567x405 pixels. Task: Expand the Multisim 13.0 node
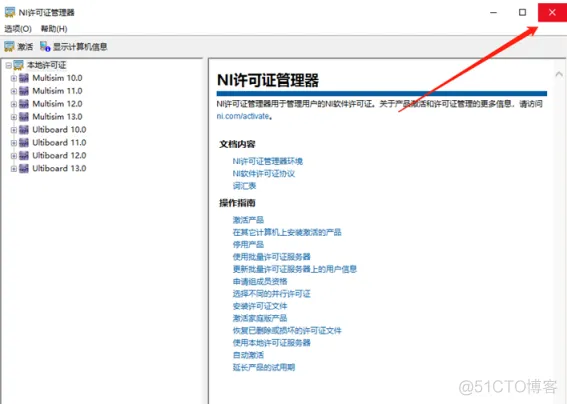coord(14,117)
